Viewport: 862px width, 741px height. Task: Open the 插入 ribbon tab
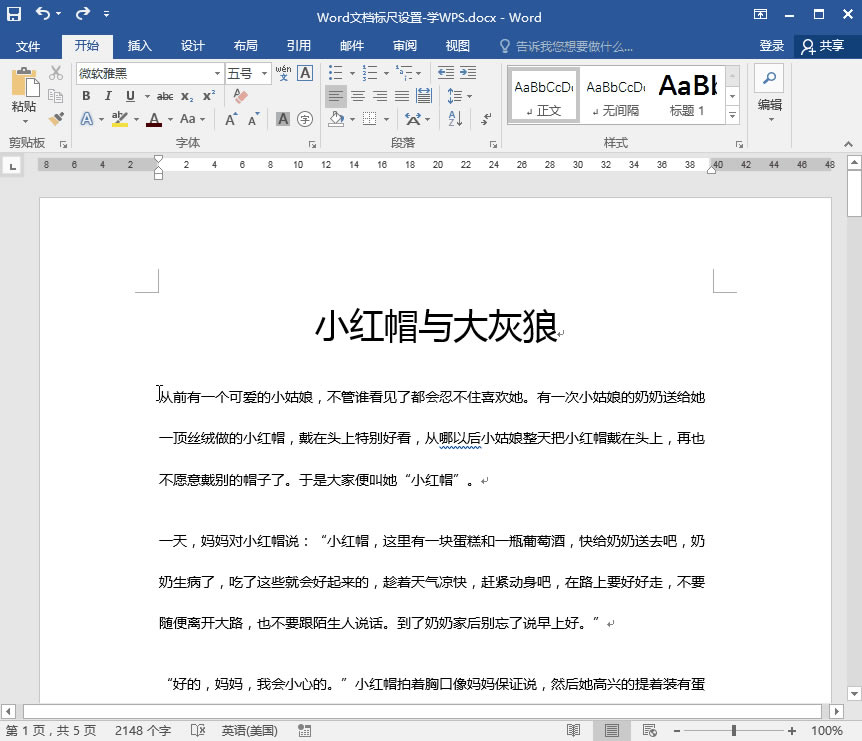click(140, 46)
